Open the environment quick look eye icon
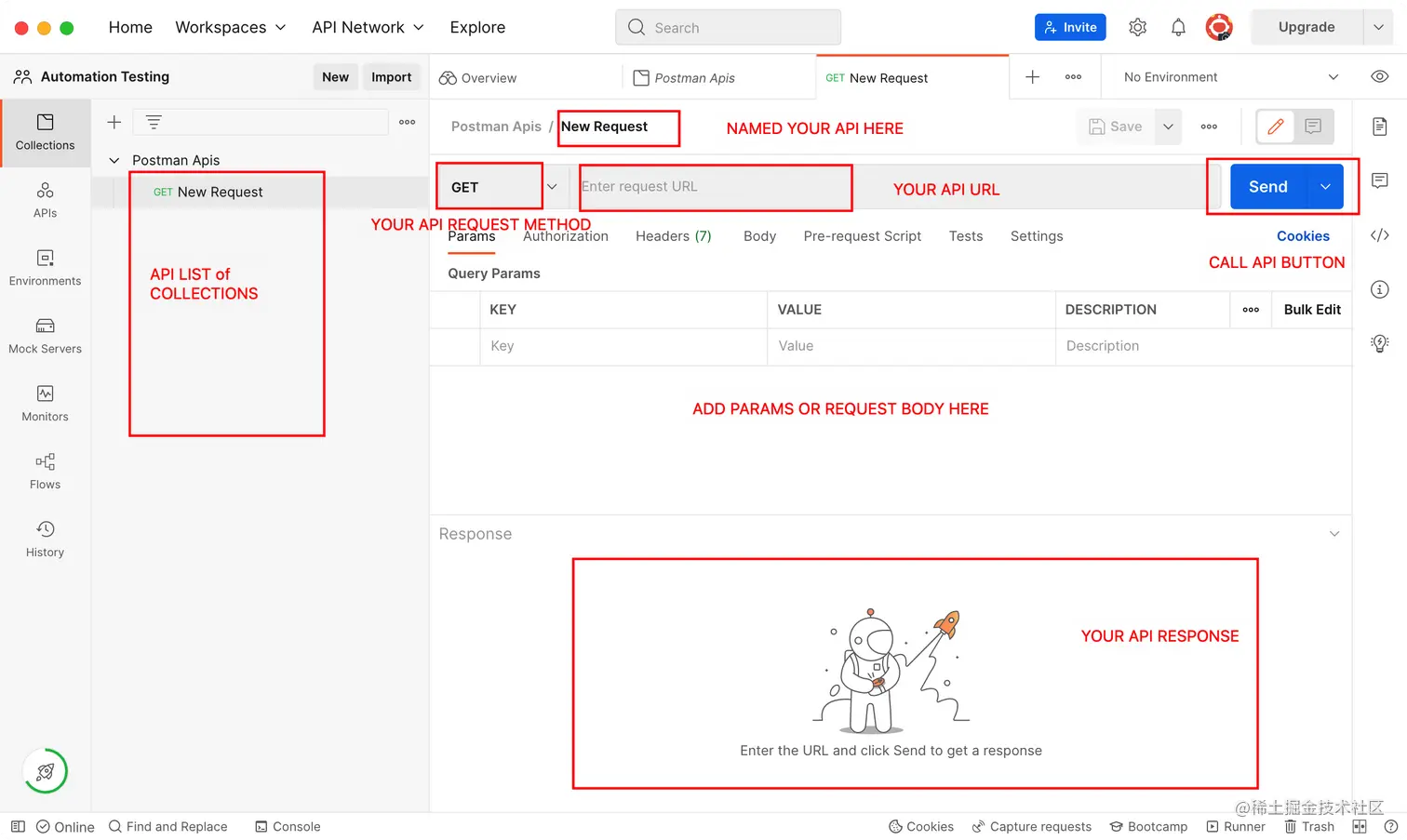 [x=1380, y=76]
